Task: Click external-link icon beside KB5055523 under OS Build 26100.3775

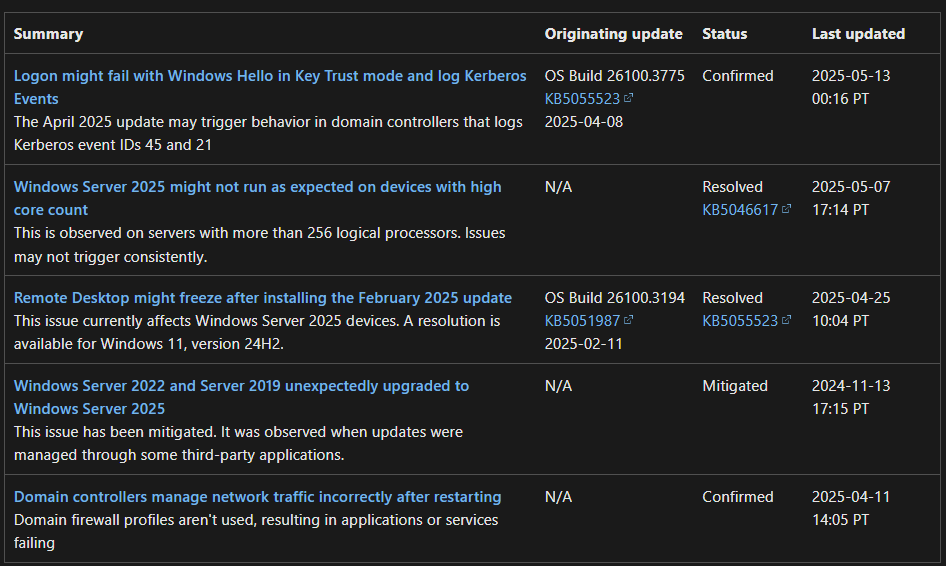Action: (x=628, y=98)
